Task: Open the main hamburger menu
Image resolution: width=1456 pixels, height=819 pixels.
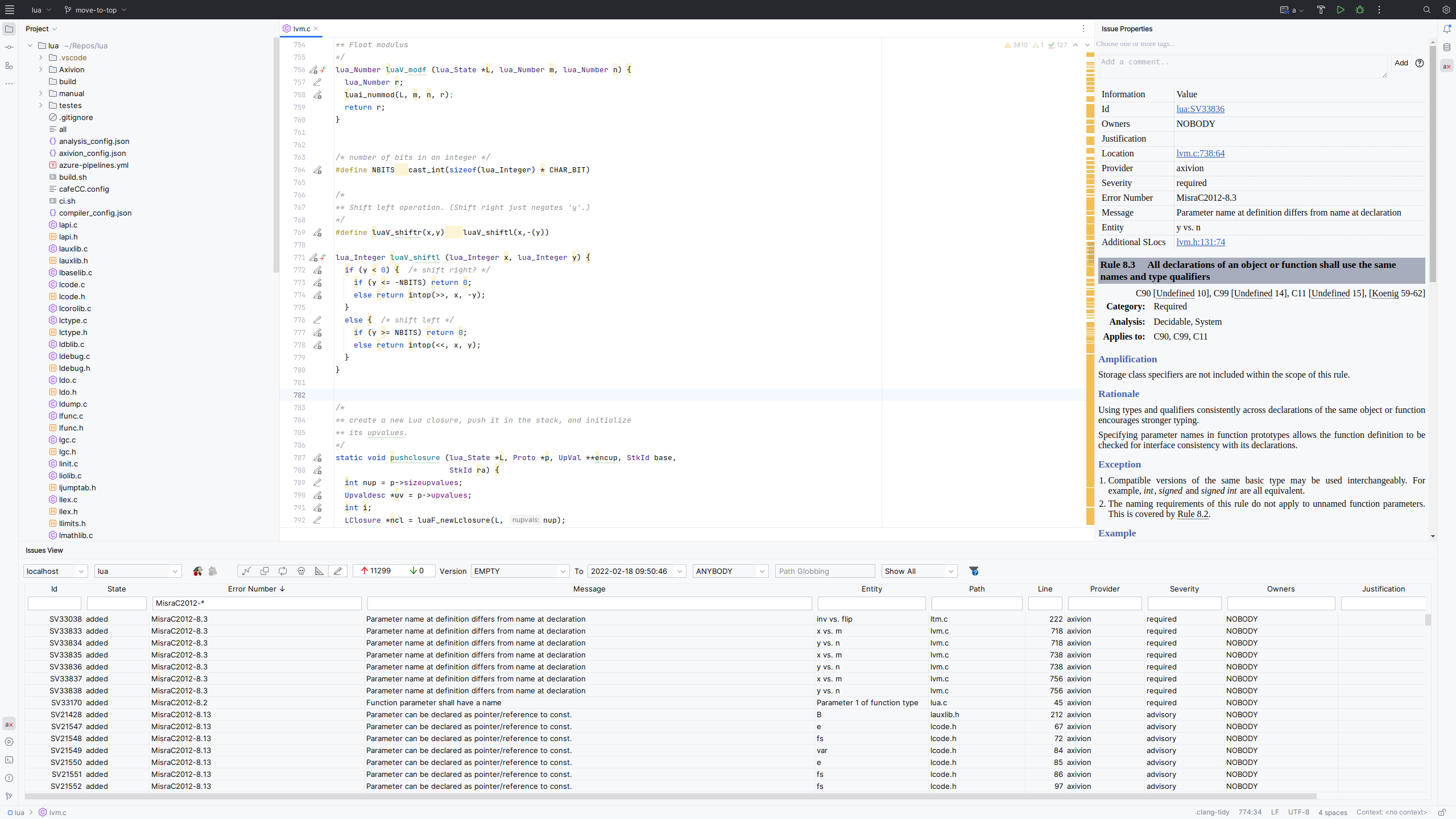Action: click(x=10, y=10)
